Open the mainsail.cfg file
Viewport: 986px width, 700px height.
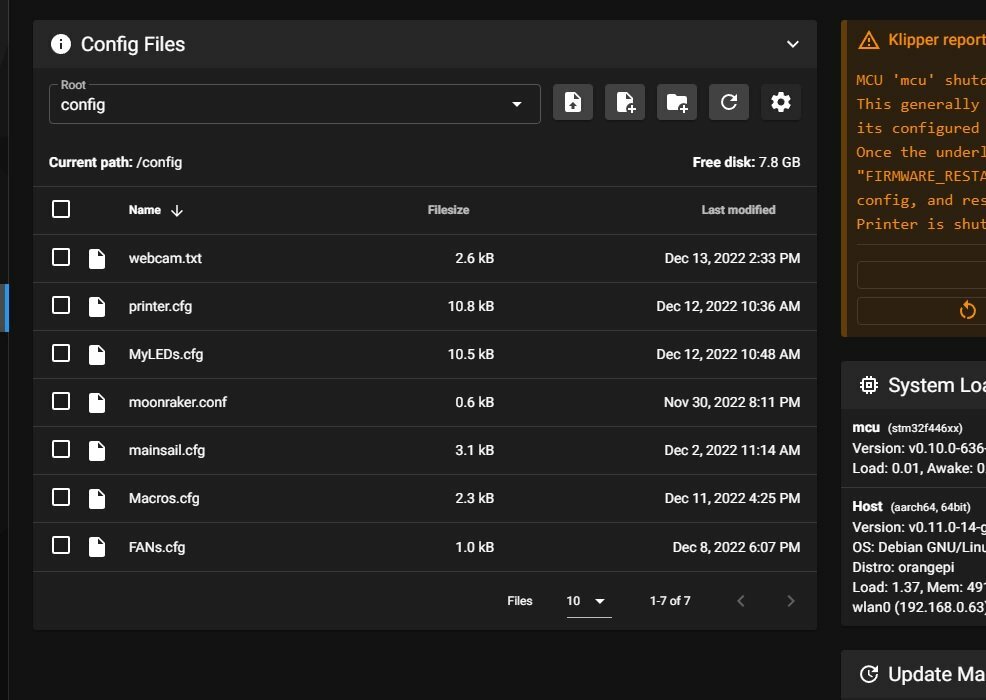pos(167,450)
